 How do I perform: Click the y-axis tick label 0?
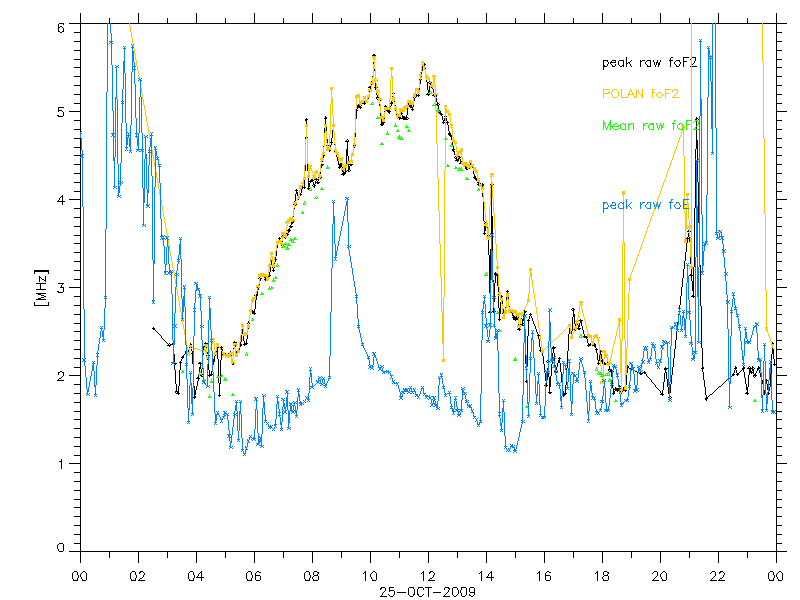[x=62, y=548]
